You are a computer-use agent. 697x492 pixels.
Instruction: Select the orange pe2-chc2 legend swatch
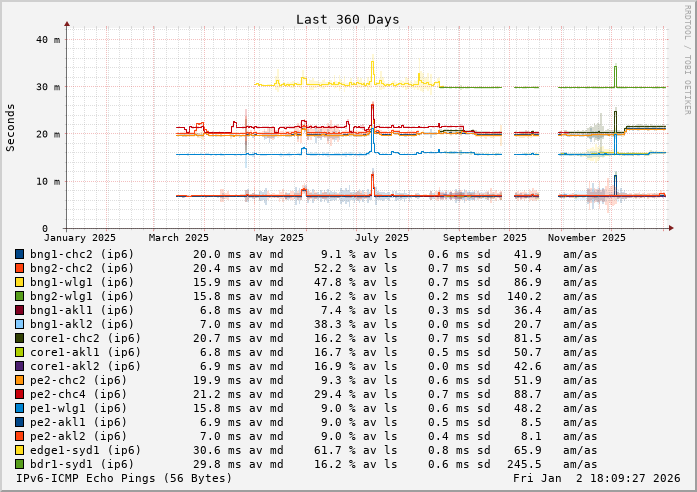tap(19, 380)
